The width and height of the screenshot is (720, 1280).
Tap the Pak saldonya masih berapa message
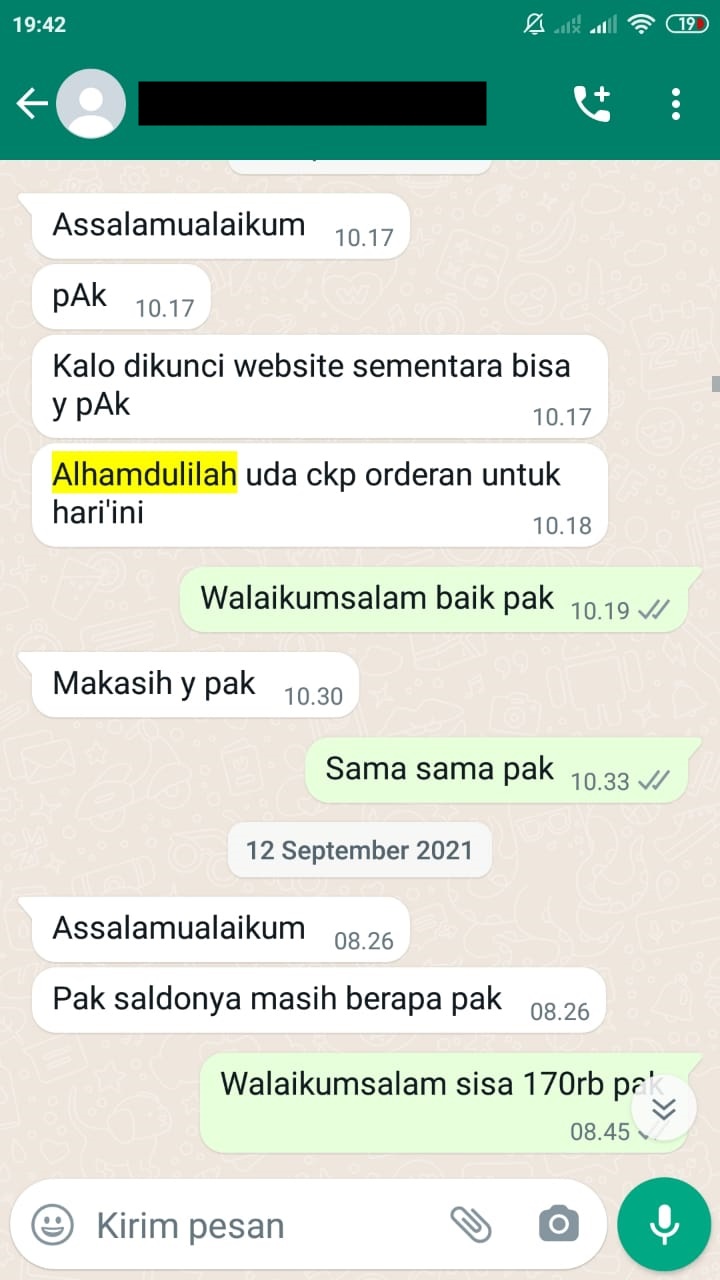pos(319,1000)
